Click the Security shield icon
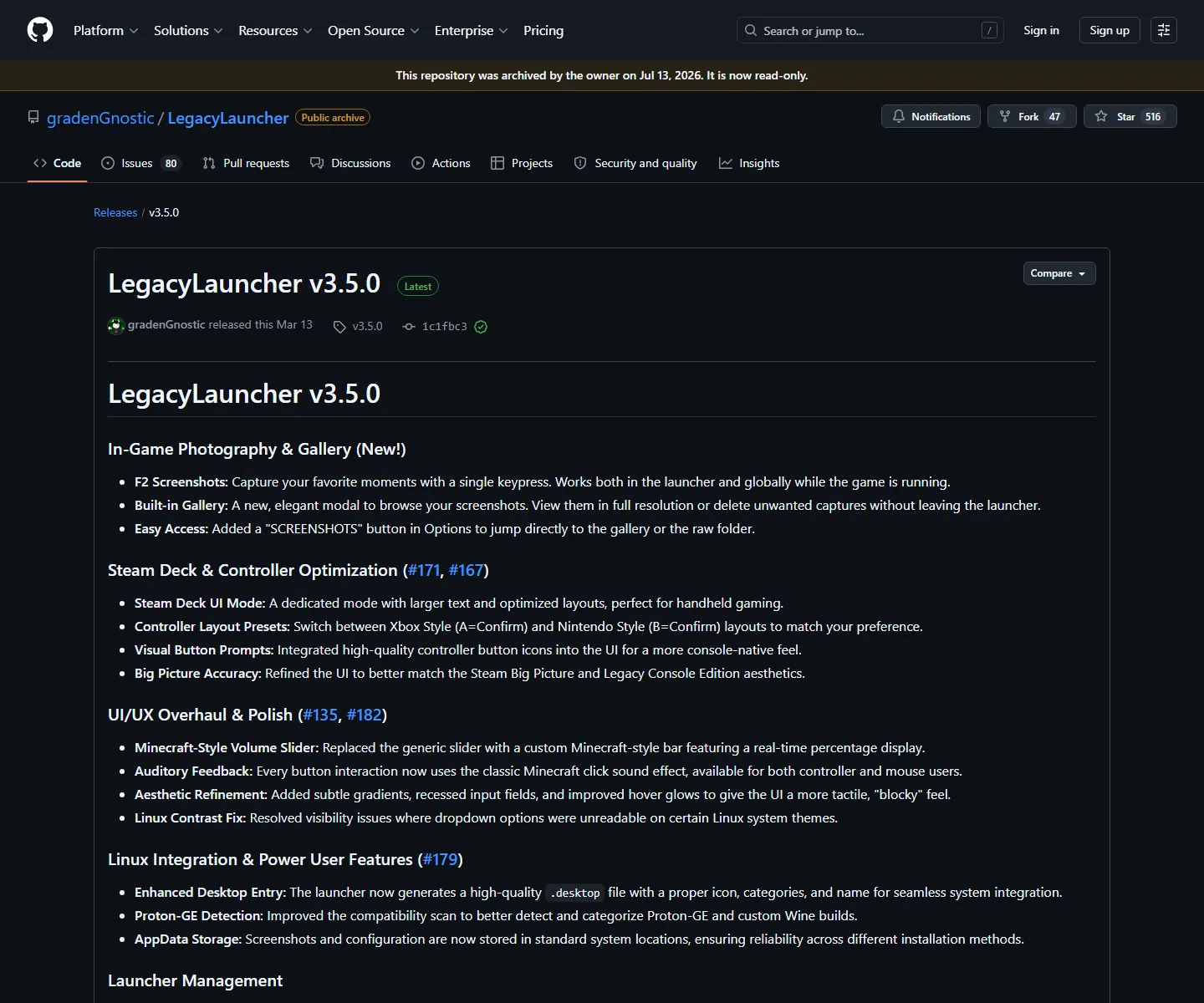This screenshot has width=1204, height=1003. (580, 163)
